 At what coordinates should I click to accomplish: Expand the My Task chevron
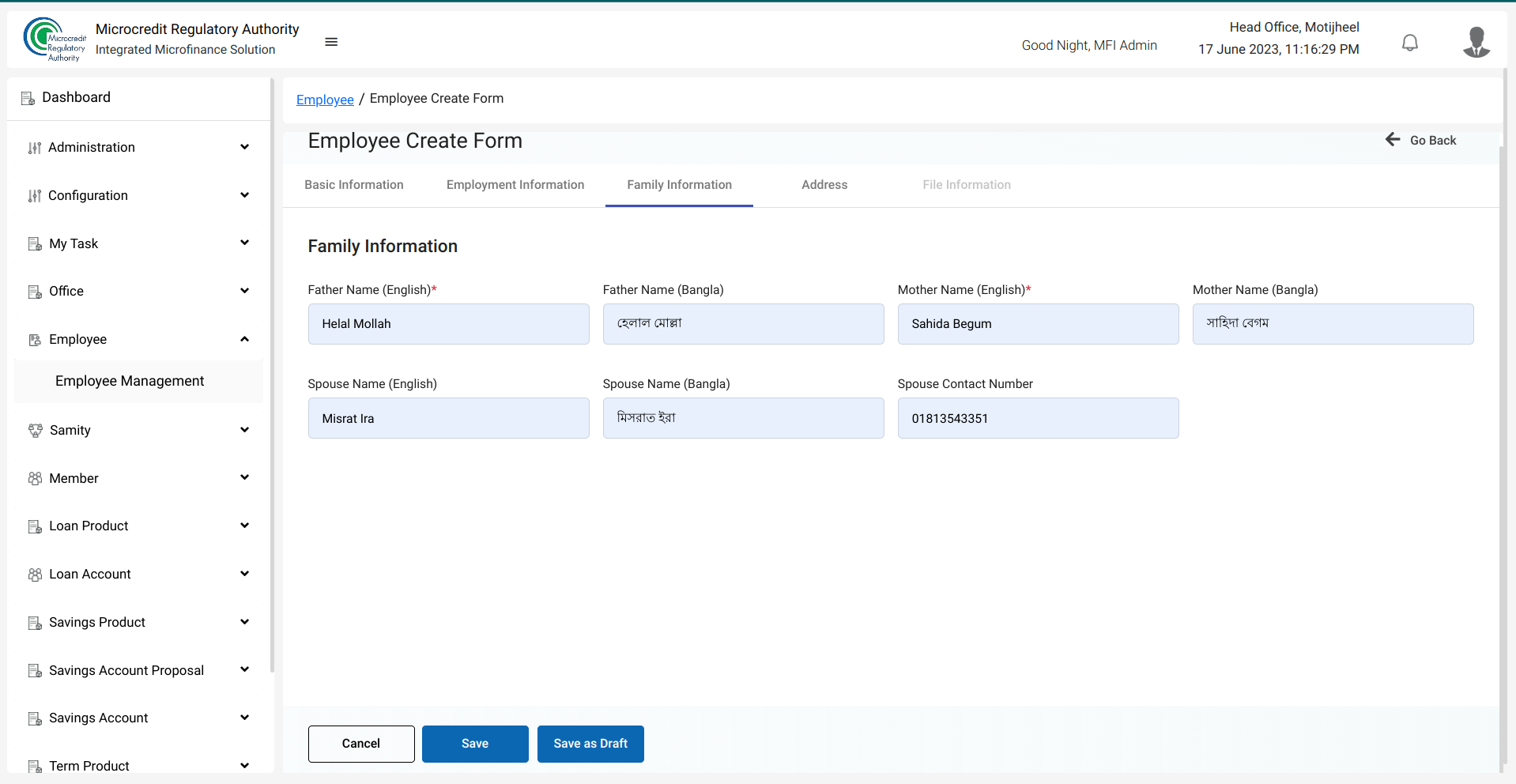pos(245,243)
